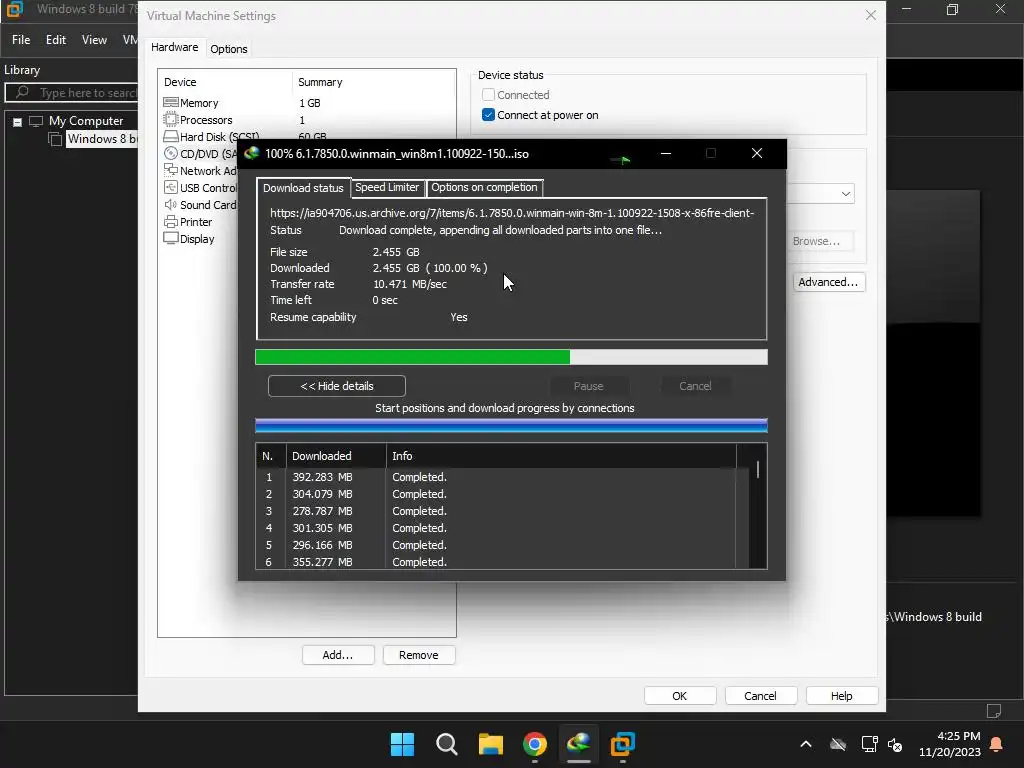Viewport: 1024px width, 768px height.
Task: Select the CD/DVD drive icon
Action: (x=170, y=153)
